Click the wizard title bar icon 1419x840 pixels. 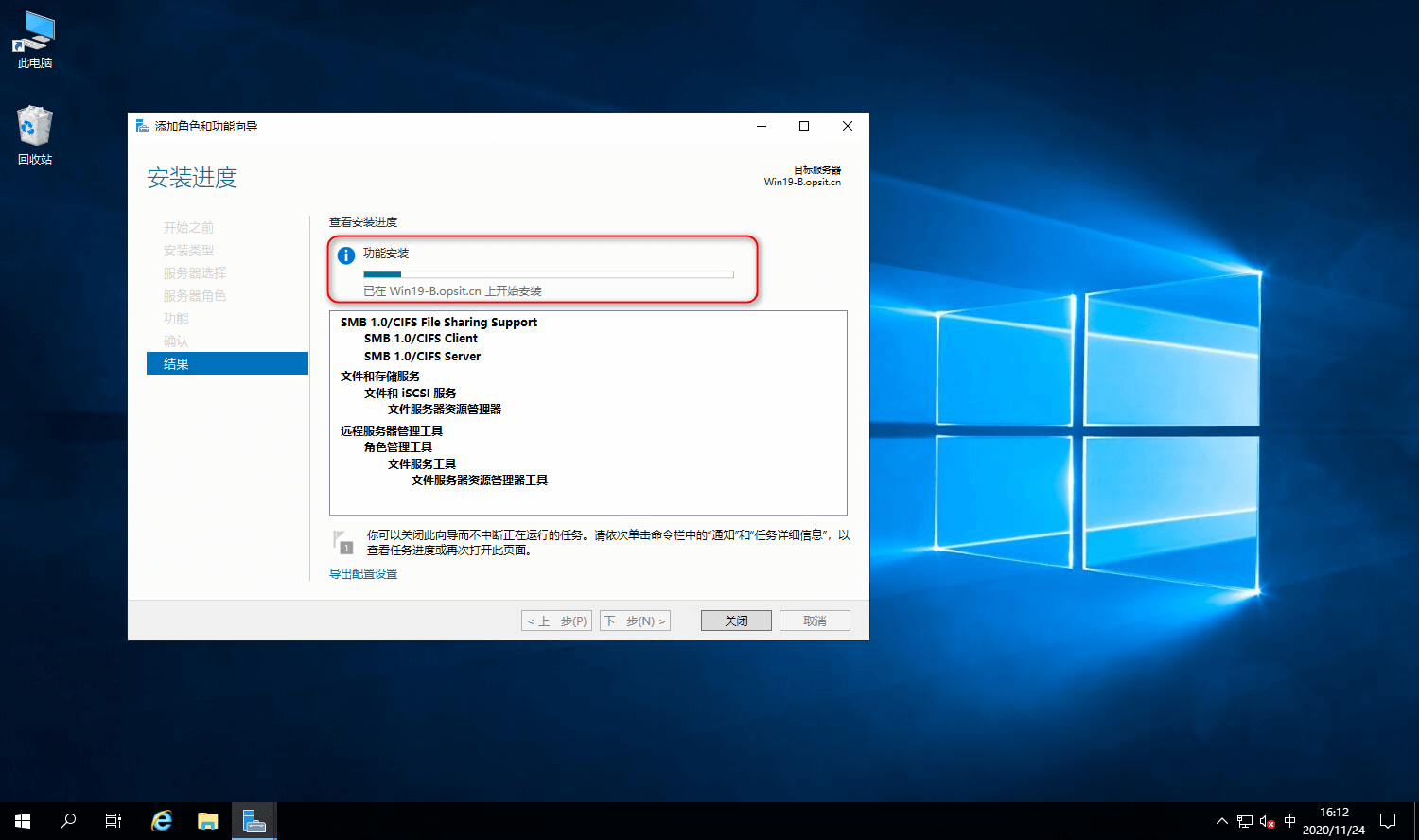click(142, 126)
